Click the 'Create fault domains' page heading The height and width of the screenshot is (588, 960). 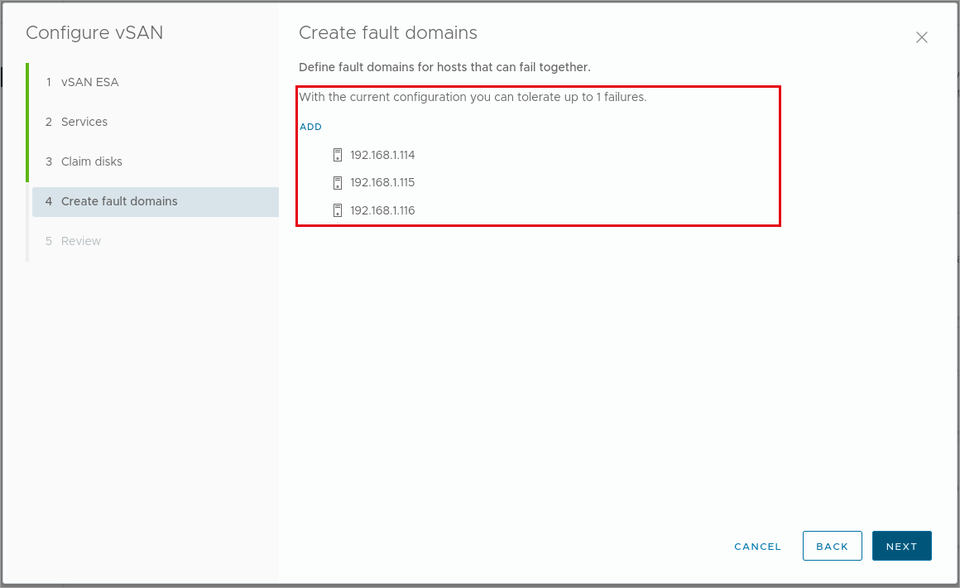(388, 32)
